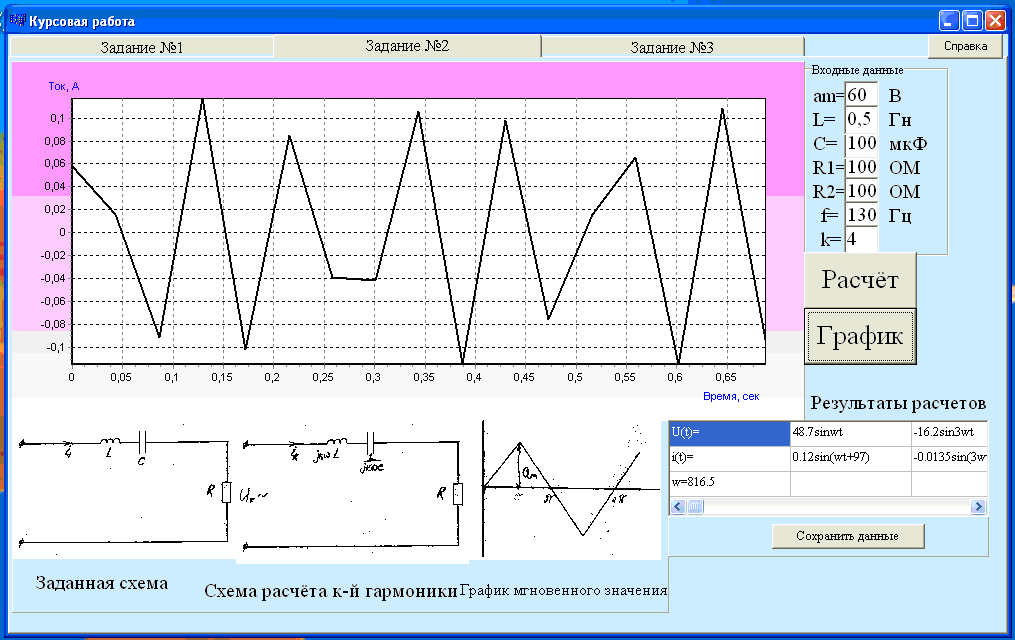This screenshot has width=1015, height=640.
Task: Switch to the Задание №1 tab
Action: tap(141, 47)
